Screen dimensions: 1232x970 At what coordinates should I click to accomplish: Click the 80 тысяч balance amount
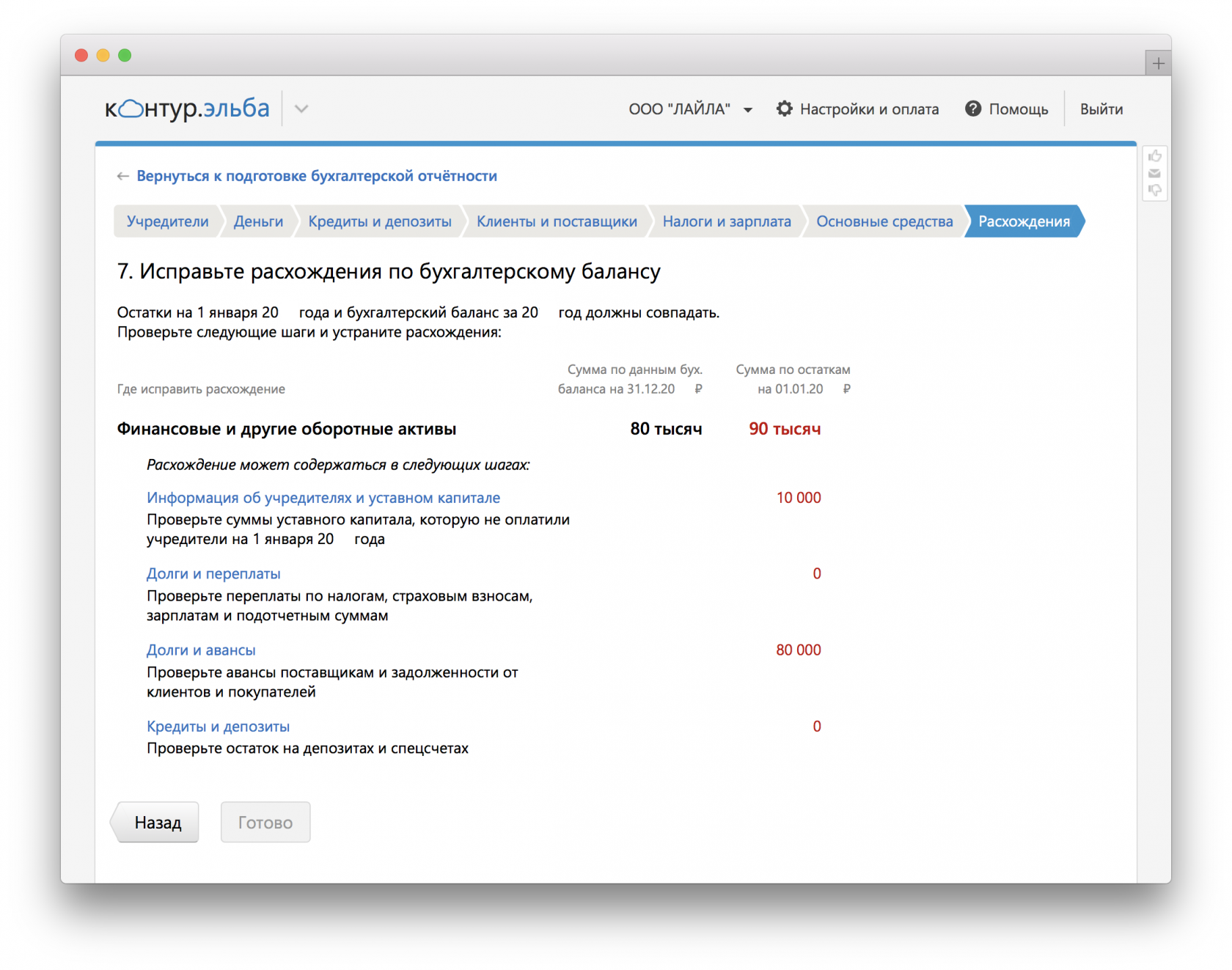coord(666,429)
